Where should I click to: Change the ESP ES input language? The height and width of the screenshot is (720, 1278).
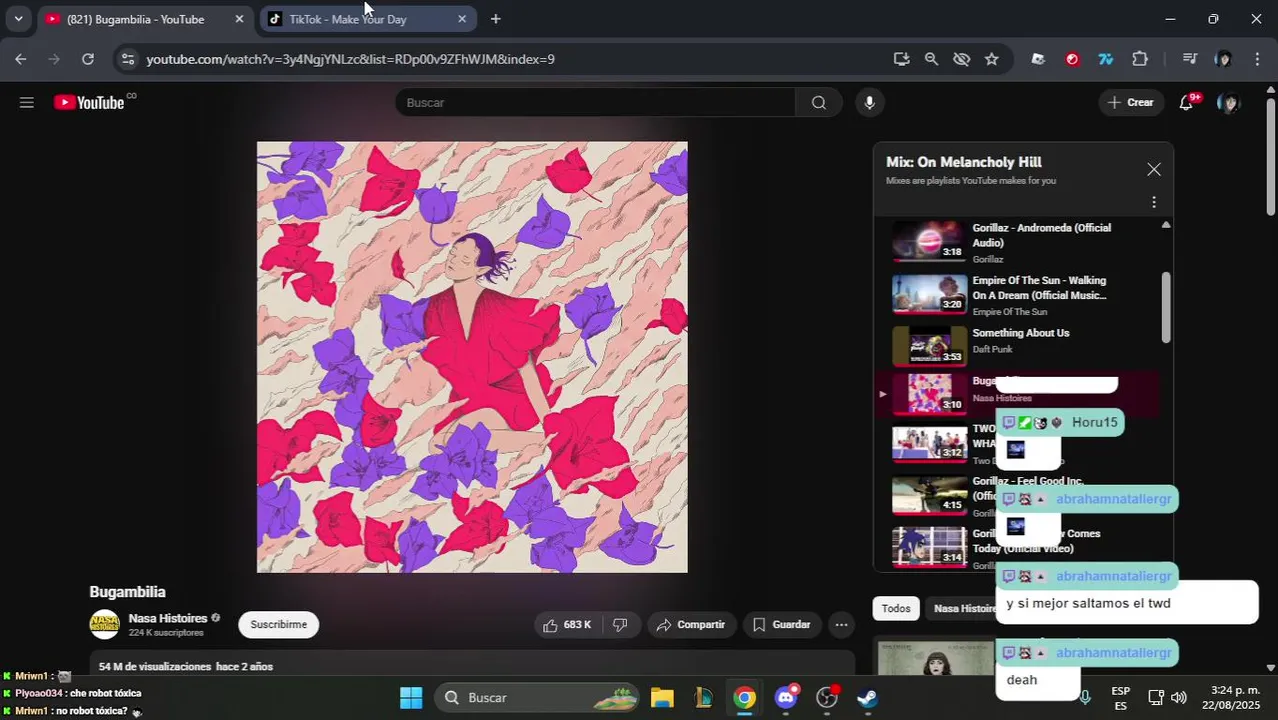tap(1121, 698)
